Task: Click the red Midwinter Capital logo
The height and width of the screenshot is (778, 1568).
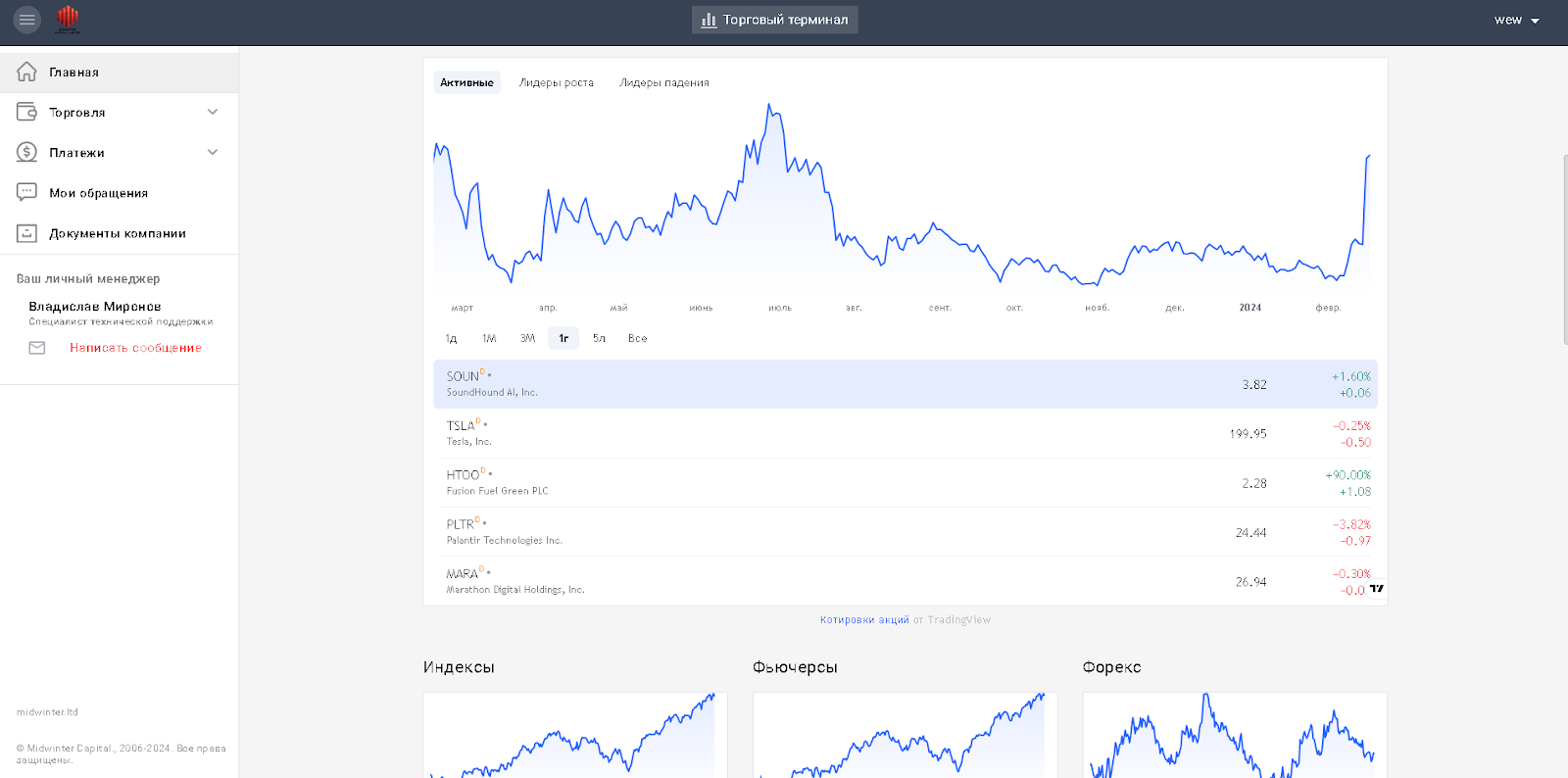Action: (x=68, y=19)
